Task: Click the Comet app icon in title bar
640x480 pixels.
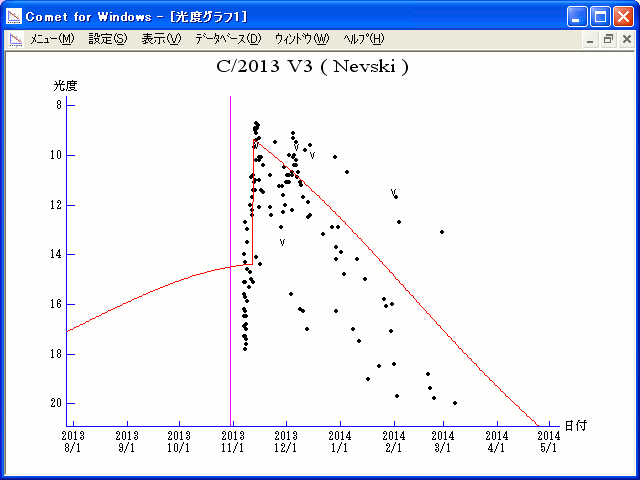Action: pos(14,16)
